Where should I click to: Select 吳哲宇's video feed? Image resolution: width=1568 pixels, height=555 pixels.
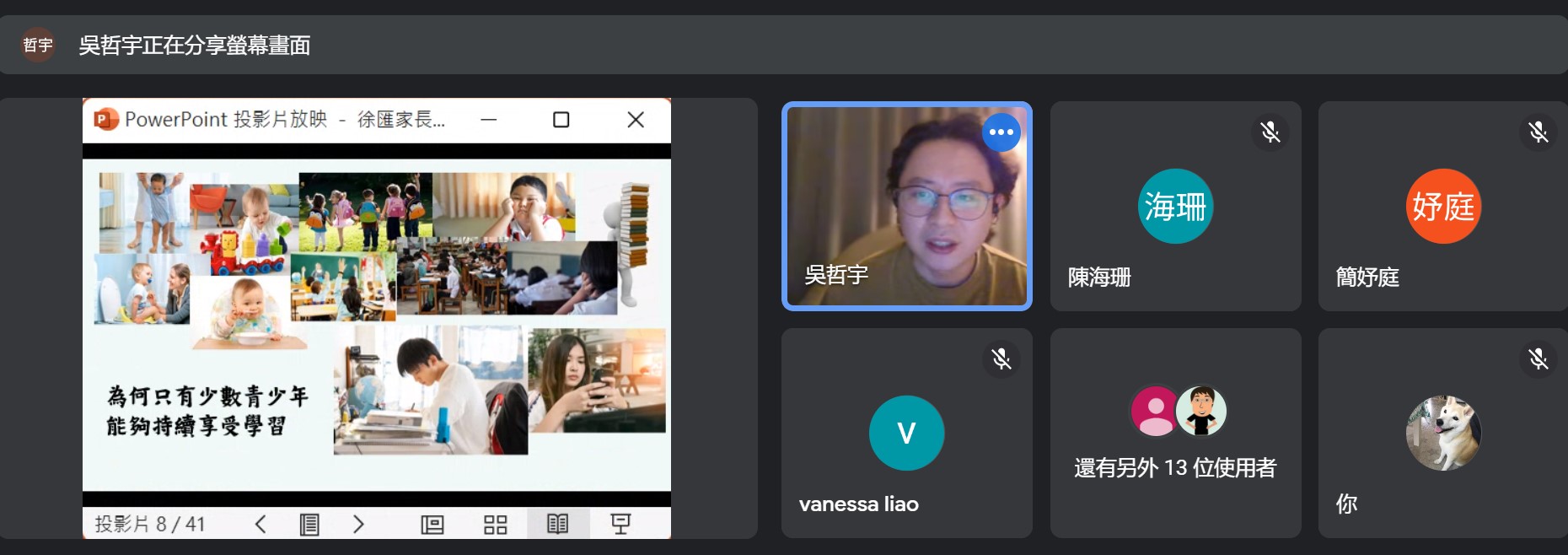[x=907, y=207]
